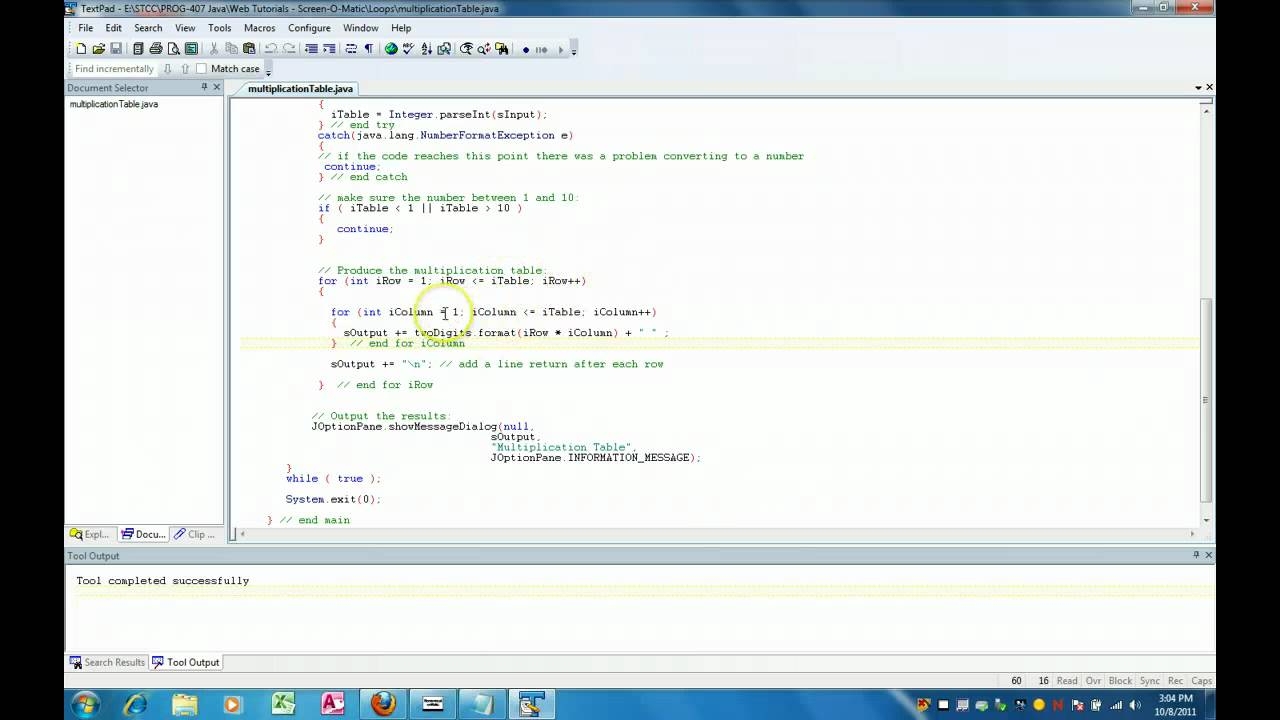Sort lines with A-Z icon

pyautogui.click(x=426, y=49)
